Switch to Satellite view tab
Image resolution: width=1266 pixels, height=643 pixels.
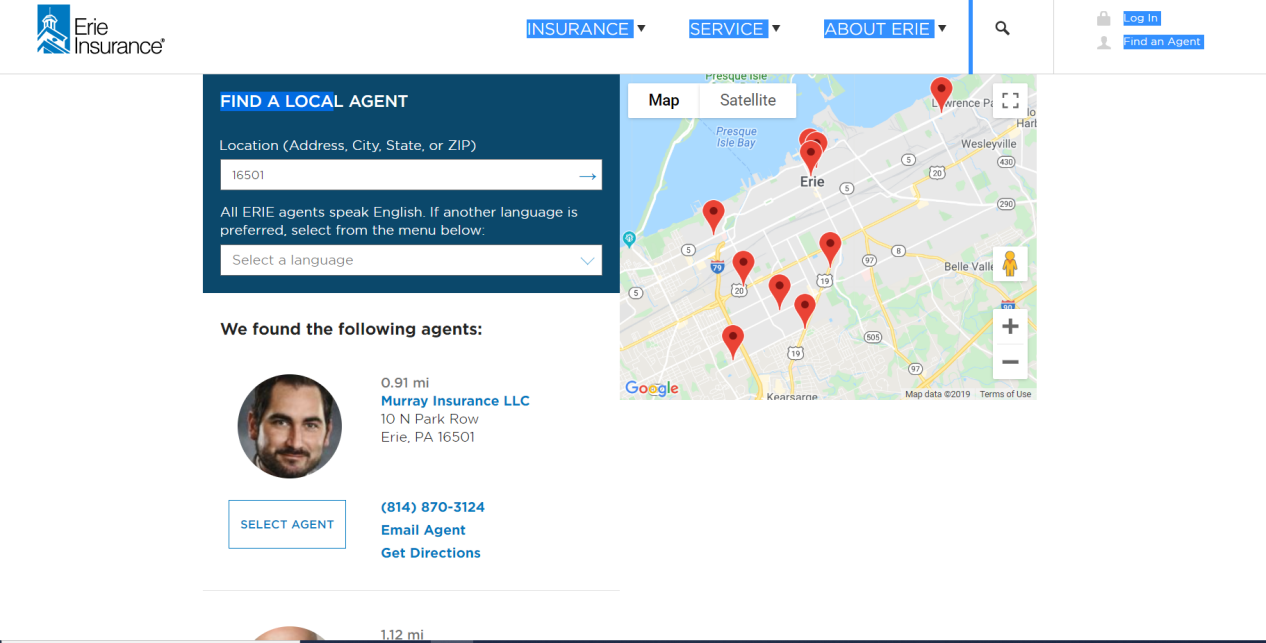748,100
